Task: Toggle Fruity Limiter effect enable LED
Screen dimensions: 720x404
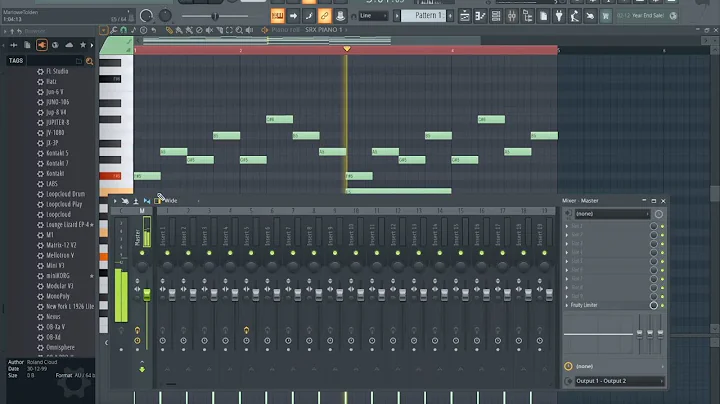Action: point(663,305)
